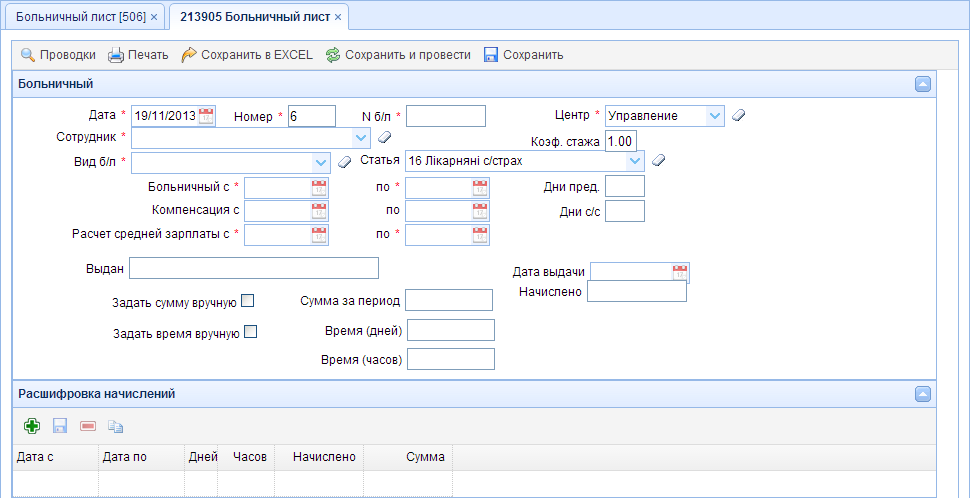Collapse the Расшифровка начислений panel

[x=922, y=394]
